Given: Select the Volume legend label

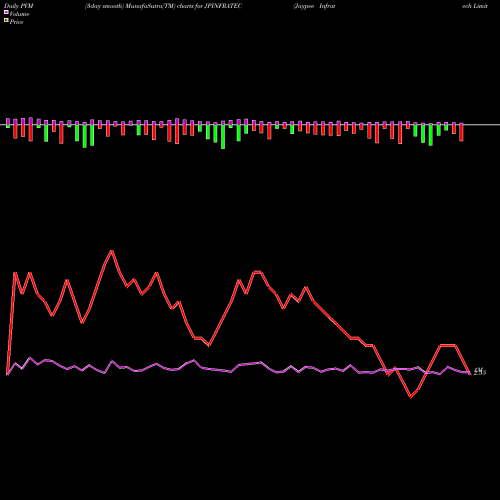Looking at the screenshot, I should coord(19,14).
